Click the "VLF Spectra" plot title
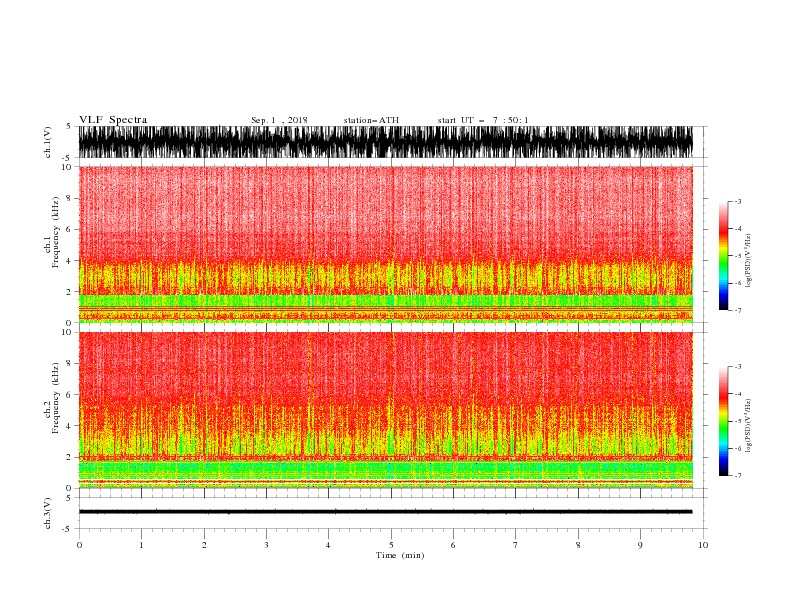792x612 pixels. click(x=113, y=120)
